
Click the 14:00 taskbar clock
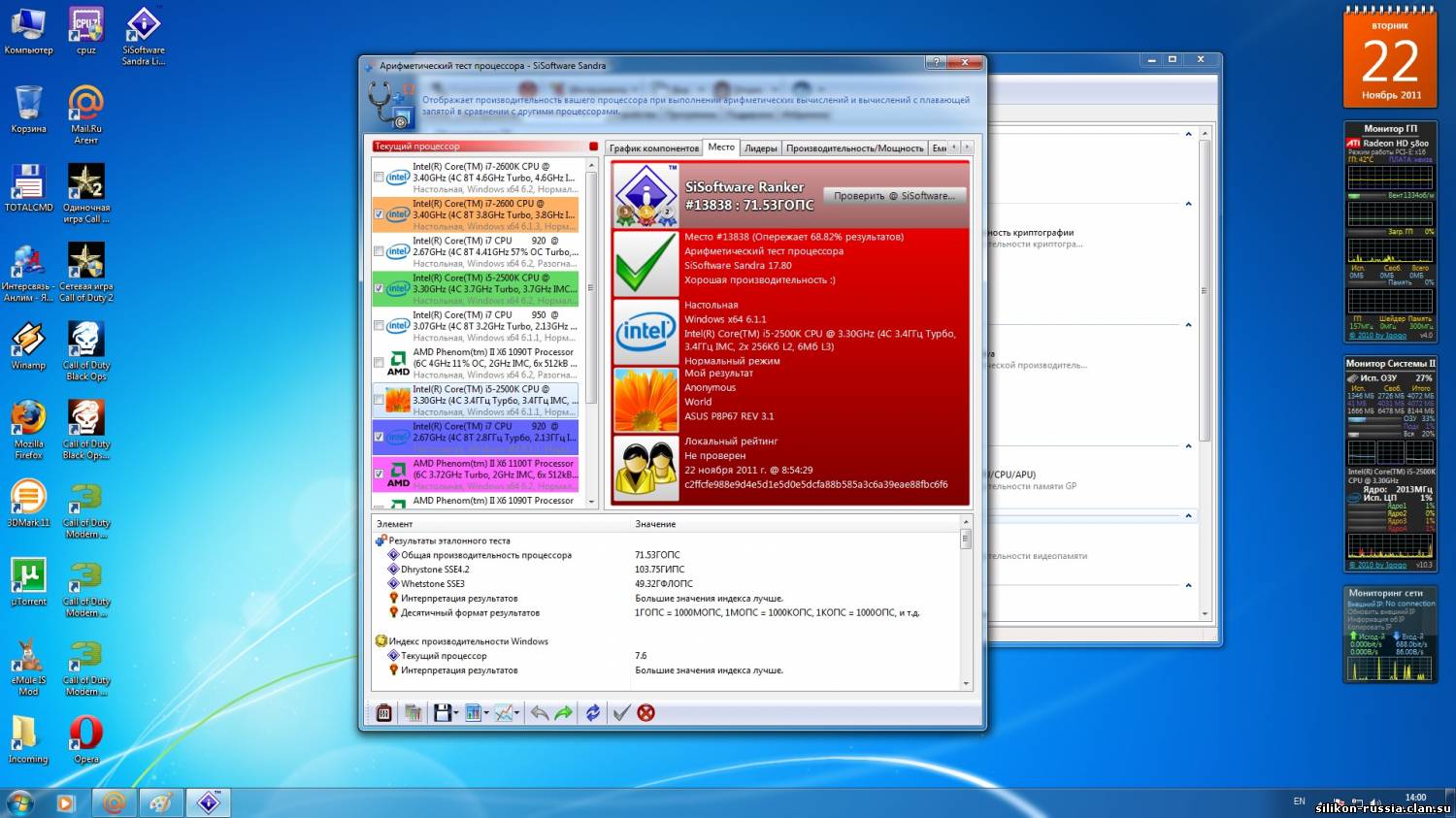click(1415, 798)
